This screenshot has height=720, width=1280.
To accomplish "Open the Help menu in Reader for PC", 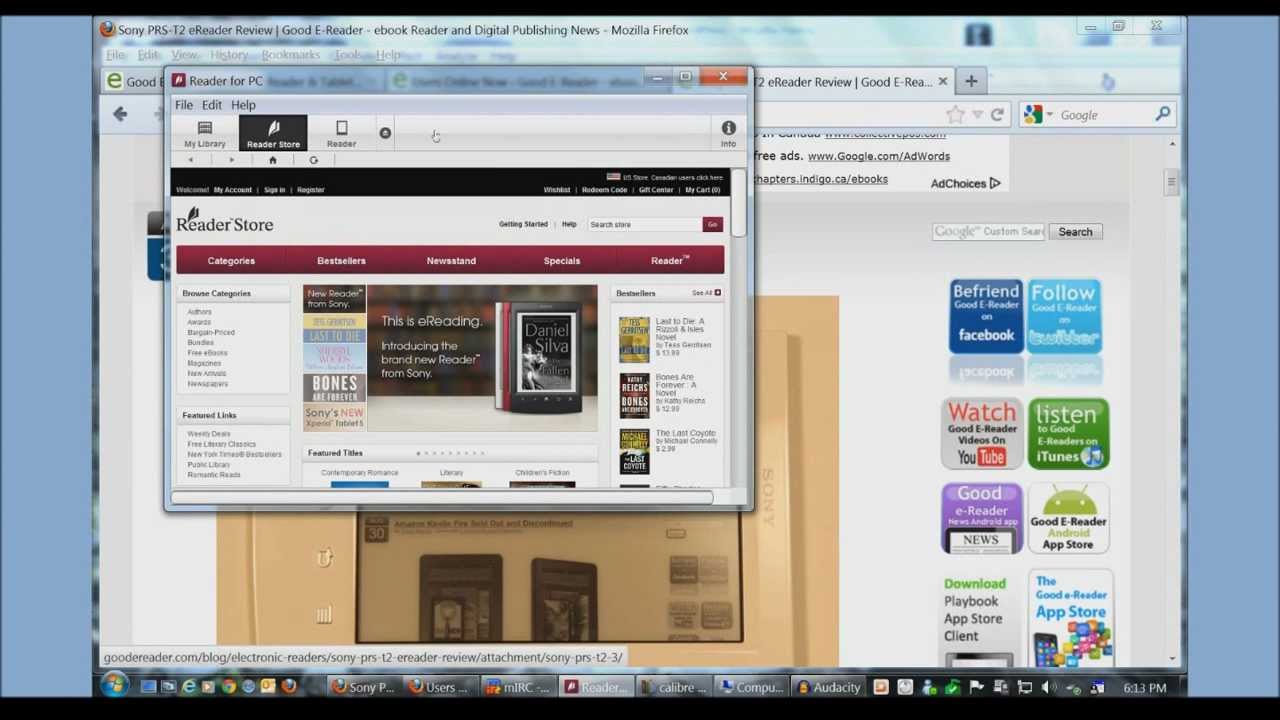I will click(243, 105).
